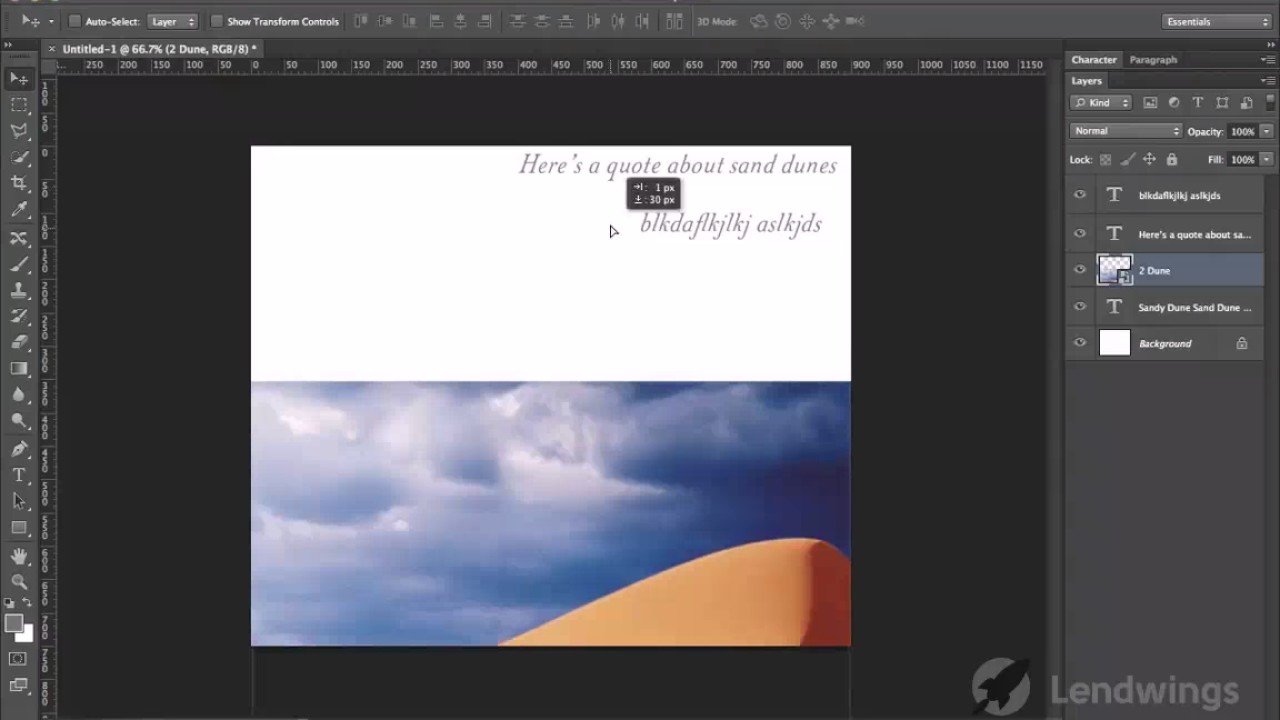Viewport: 1280px width, 720px height.
Task: Select the Rectangular Marquee tool
Action: pyautogui.click(x=19, y=104)
